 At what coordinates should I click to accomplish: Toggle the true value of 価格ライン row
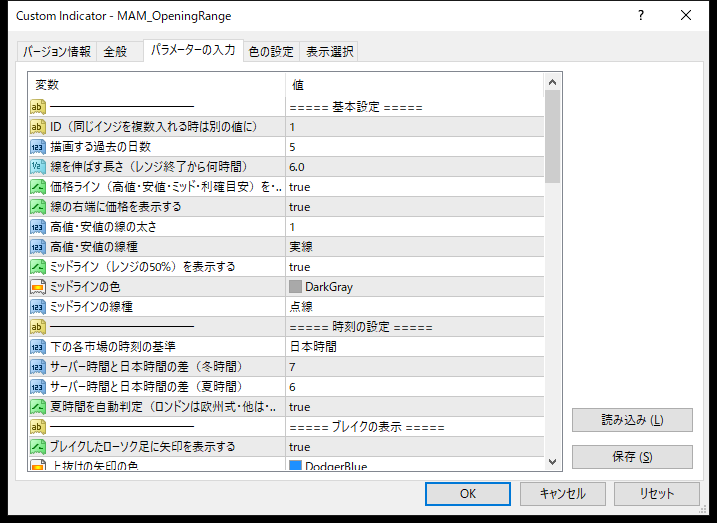415,187
